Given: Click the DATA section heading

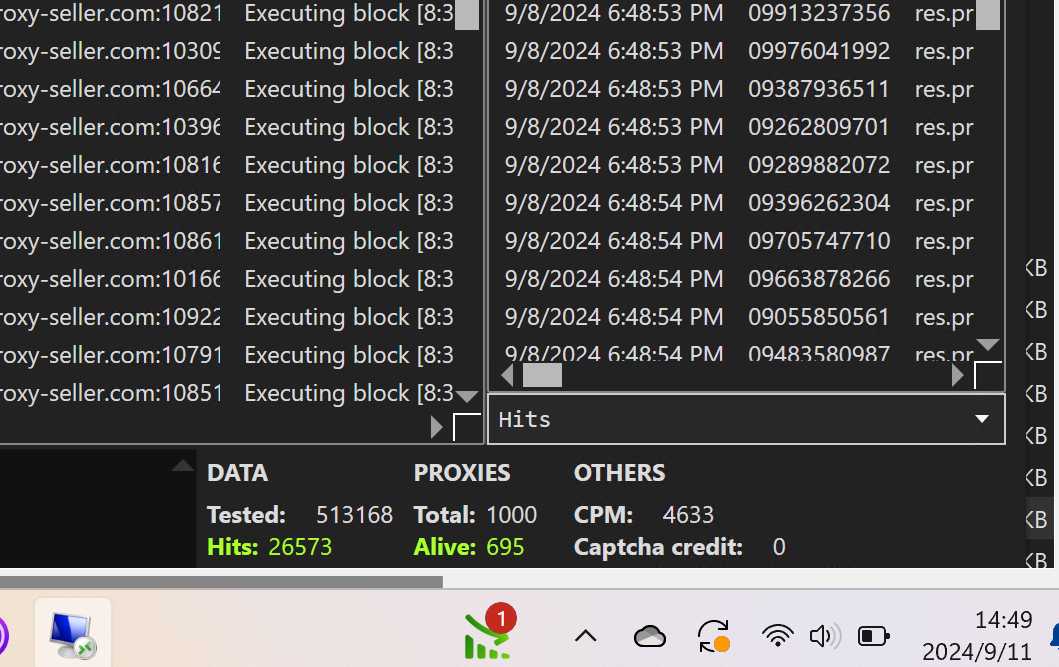Looking at the screenshot, I should (x=238, y=473).
